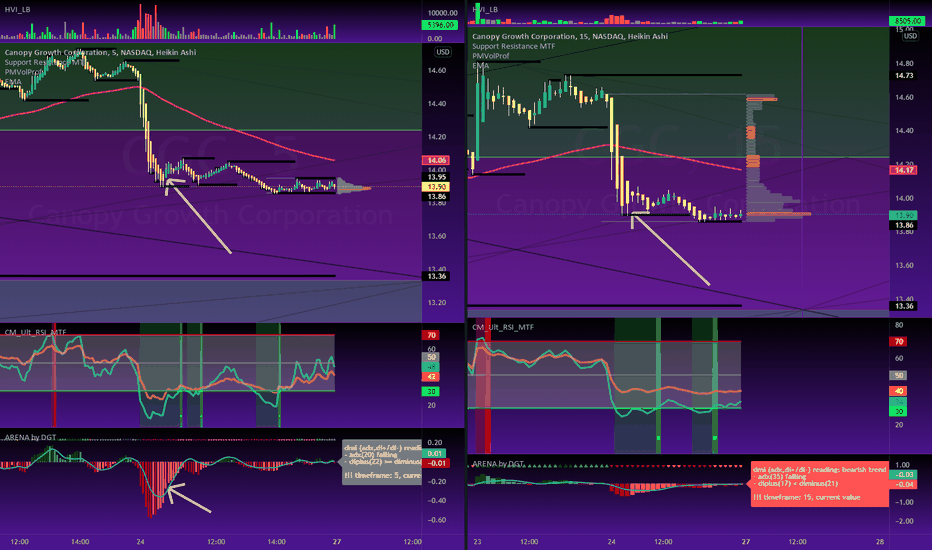Click the red 14.17 EMA label in the right chart
932x550 pixels.
pos(904,171)
